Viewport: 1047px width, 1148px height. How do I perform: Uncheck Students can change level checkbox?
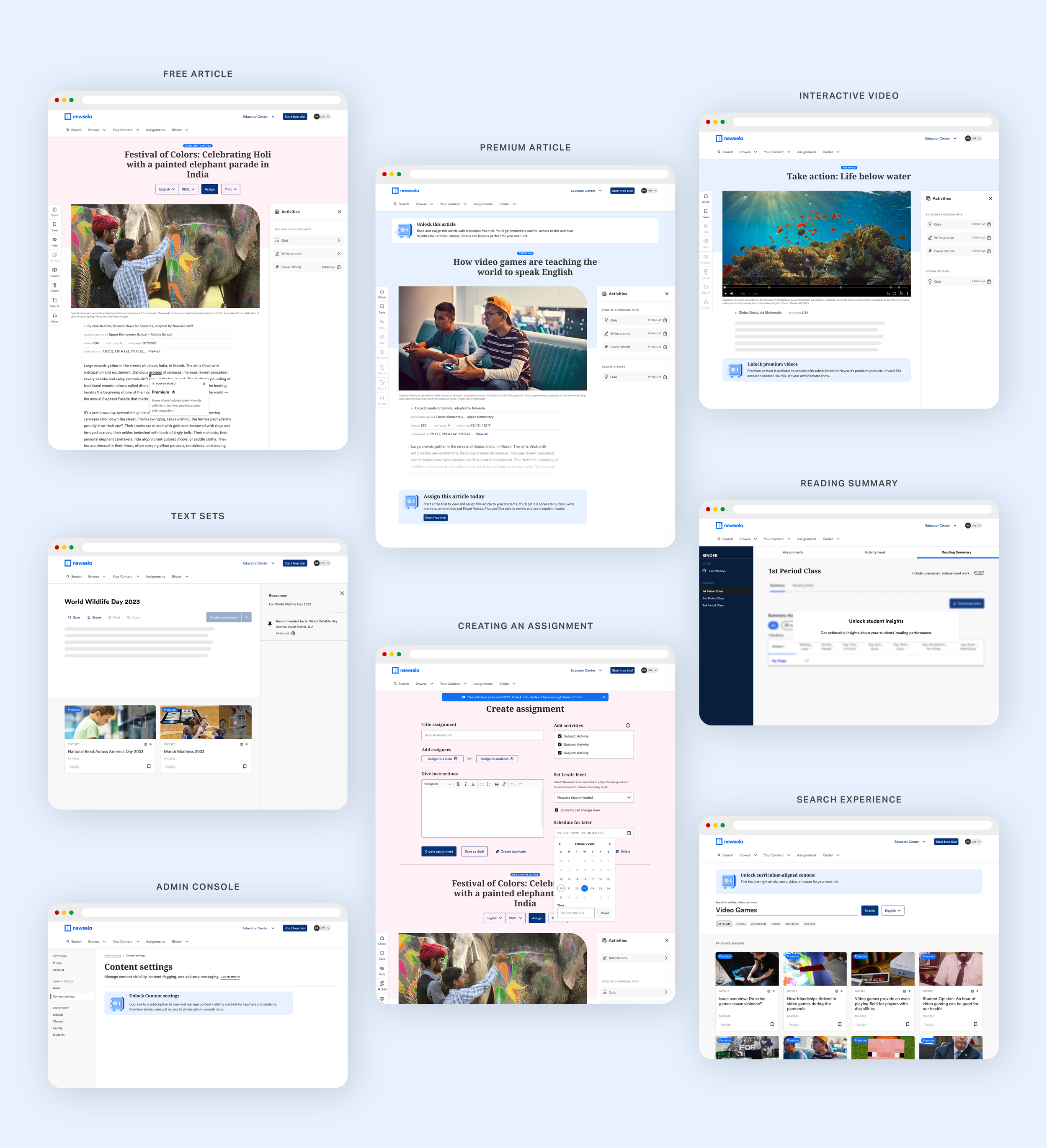coord(556,810)
